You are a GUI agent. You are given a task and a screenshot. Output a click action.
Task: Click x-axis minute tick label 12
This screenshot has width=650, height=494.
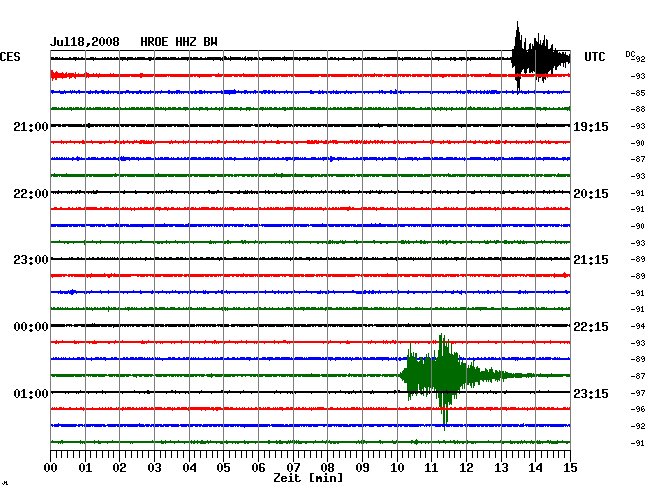(x=466, y=468)
